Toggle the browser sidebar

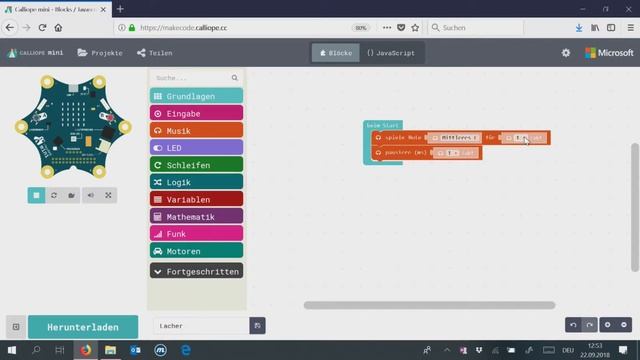click(x=611, y=28)
